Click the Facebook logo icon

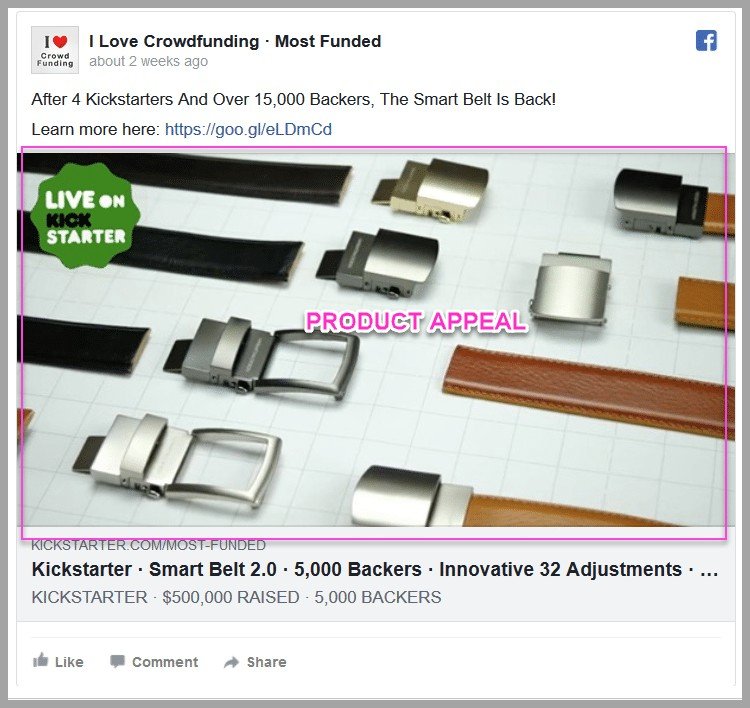706,41
